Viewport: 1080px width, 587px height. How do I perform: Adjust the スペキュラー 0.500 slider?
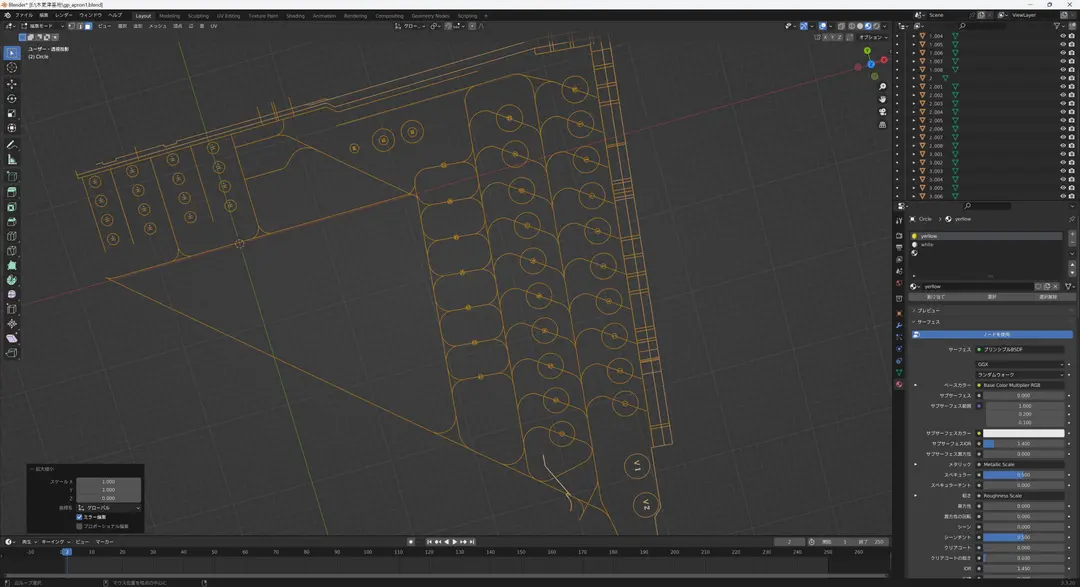pyautogui.click(x=1023, y=475)
